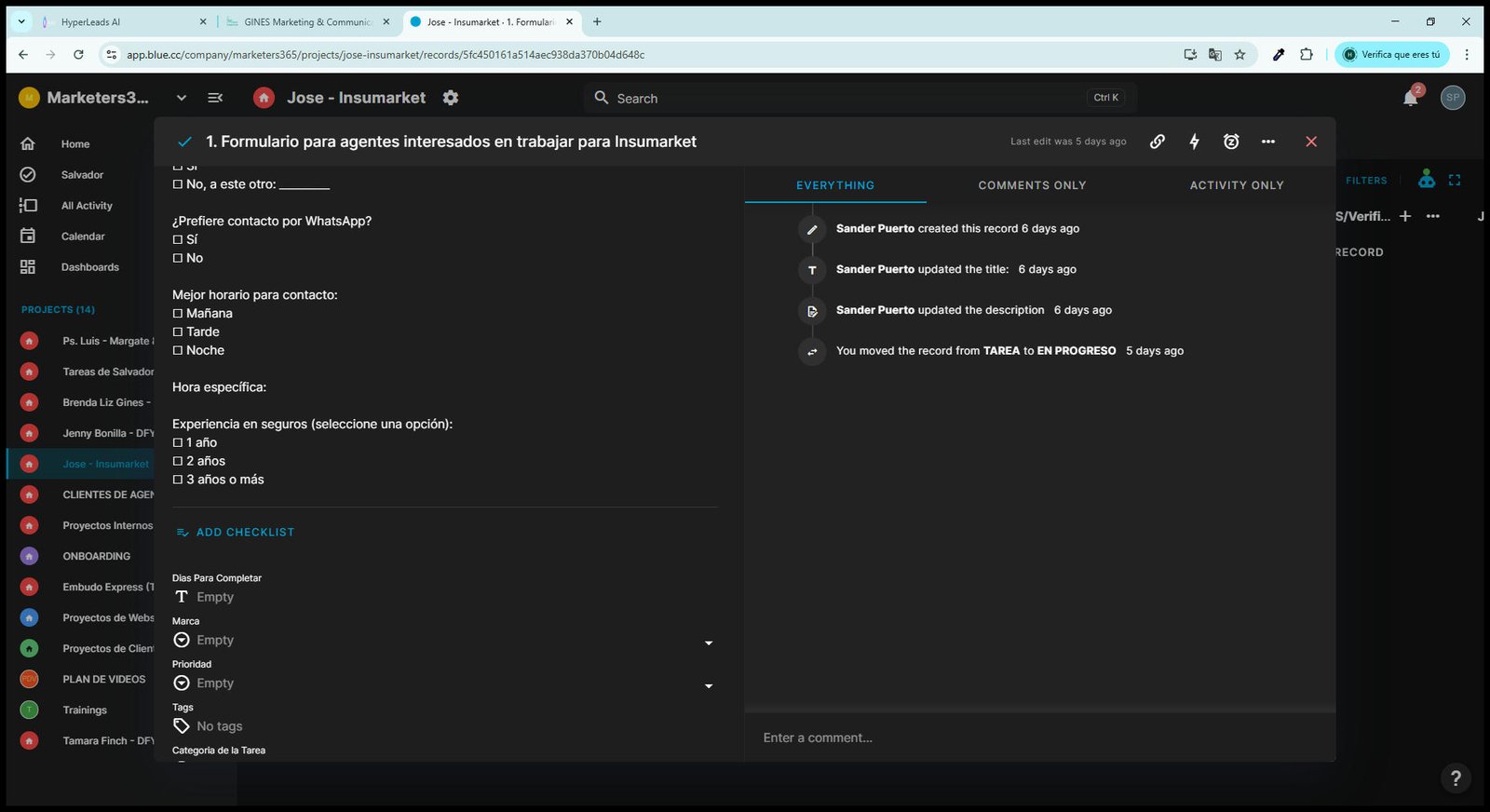This screenshot has width=1490, height=812.
Task: Open the notifications bell
Action: click(x=1411, y=98)
